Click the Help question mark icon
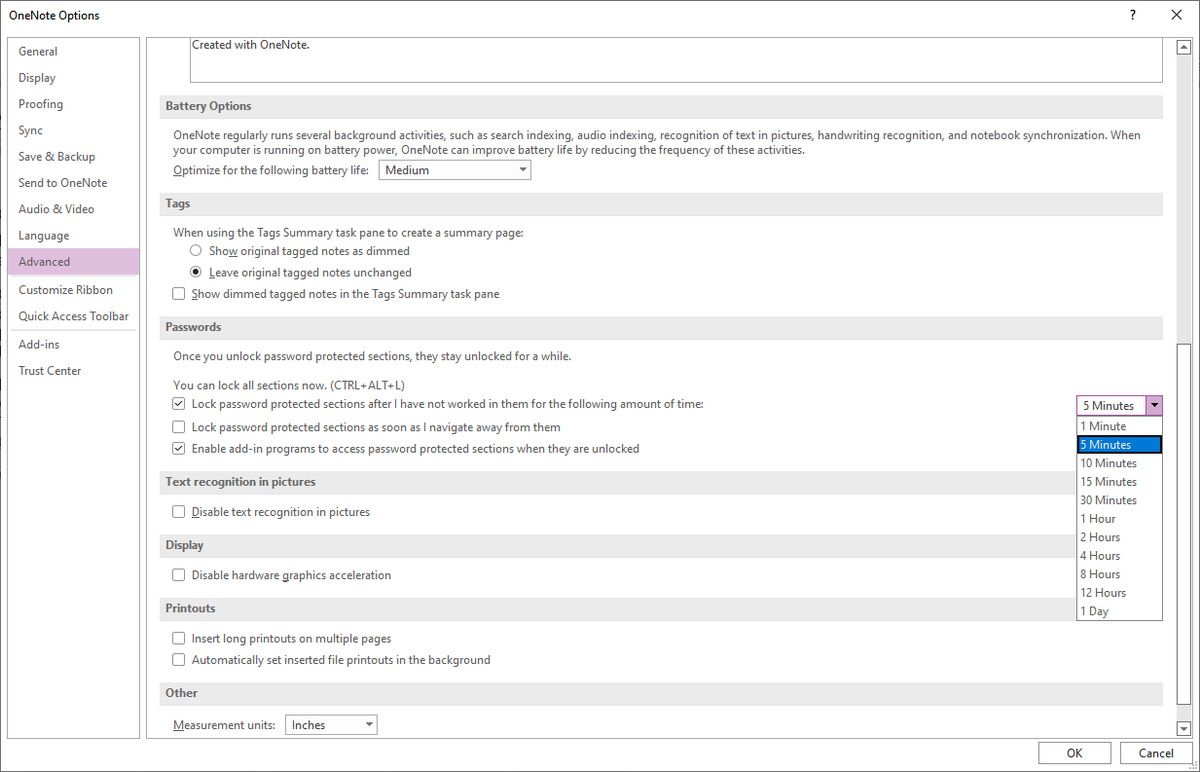Viewport: 1200px width, 772px height. 1133,15
